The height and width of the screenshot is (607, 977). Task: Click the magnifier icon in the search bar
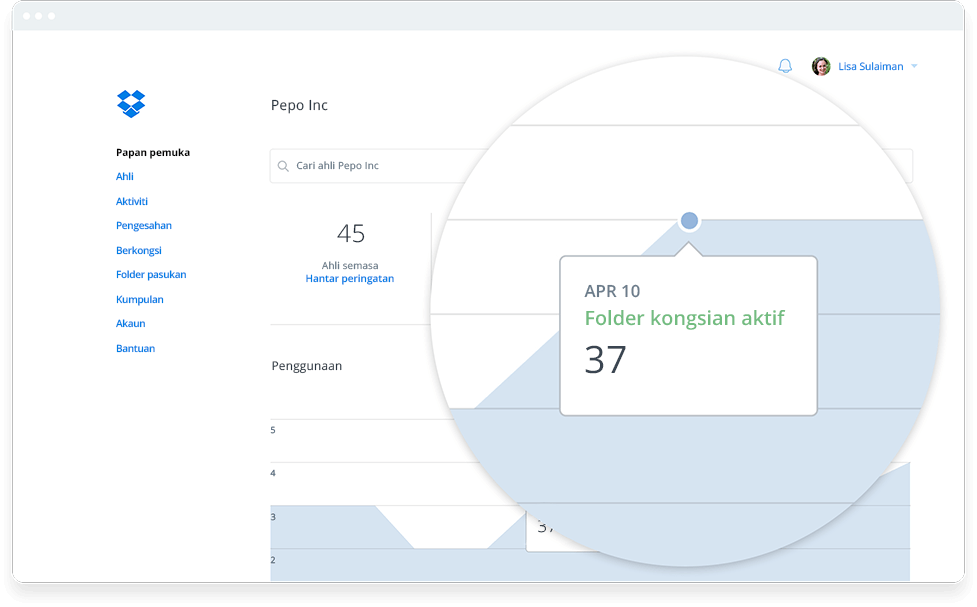[285, 165]
